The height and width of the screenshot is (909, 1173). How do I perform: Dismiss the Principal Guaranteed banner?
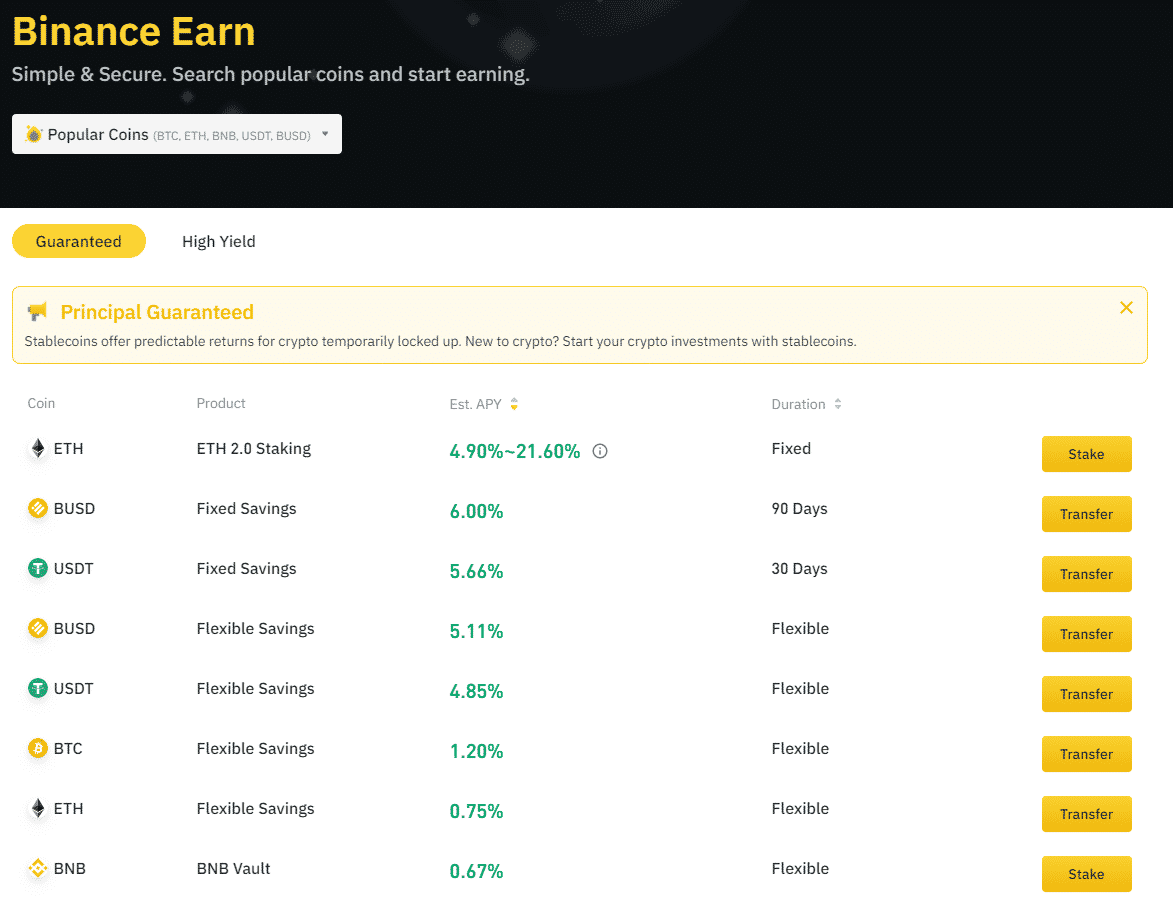[x=1126, y=308]
